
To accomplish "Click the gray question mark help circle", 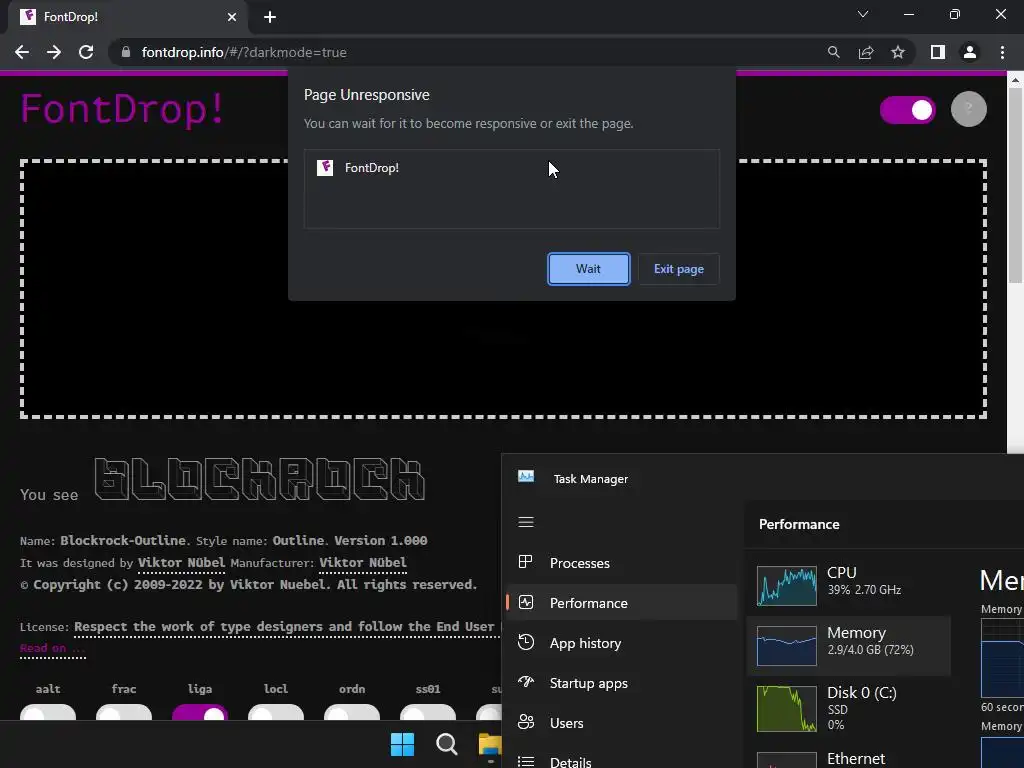I will [968, 109].
